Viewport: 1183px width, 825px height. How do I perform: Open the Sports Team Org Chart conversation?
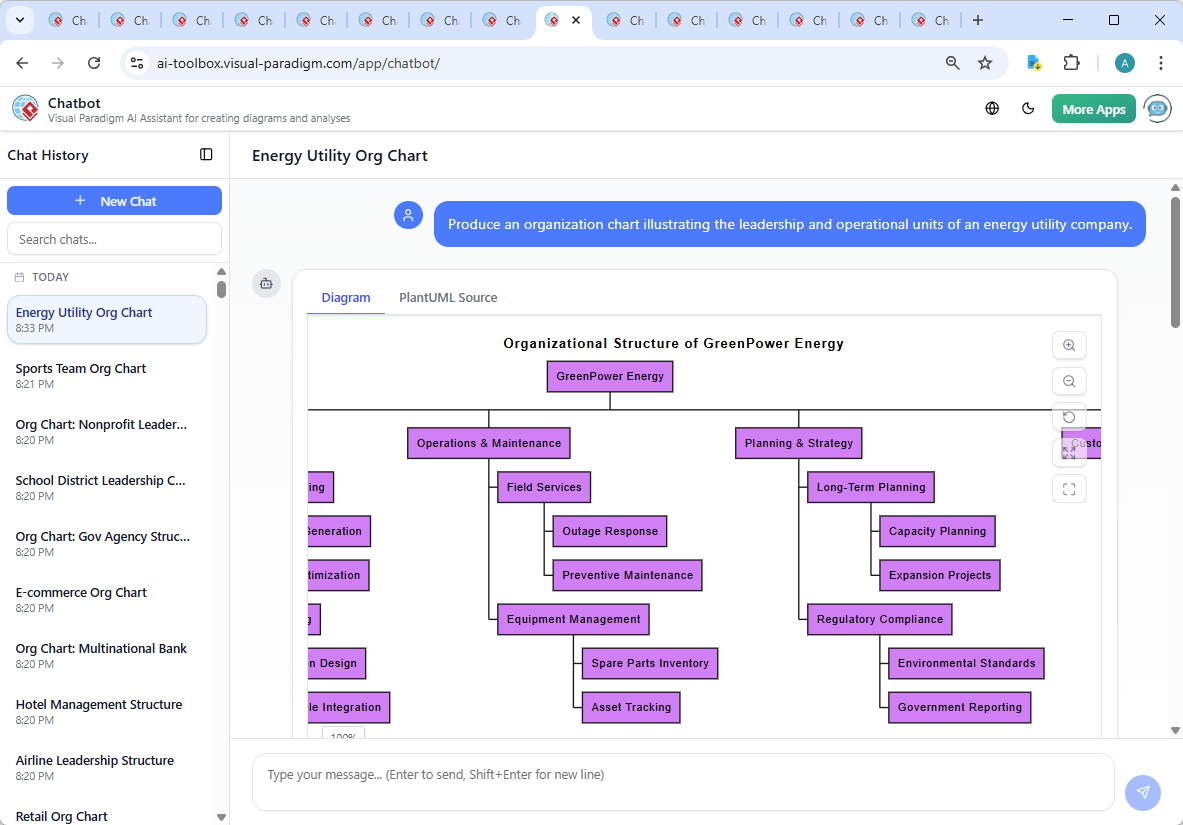click(x=107, y=375)
